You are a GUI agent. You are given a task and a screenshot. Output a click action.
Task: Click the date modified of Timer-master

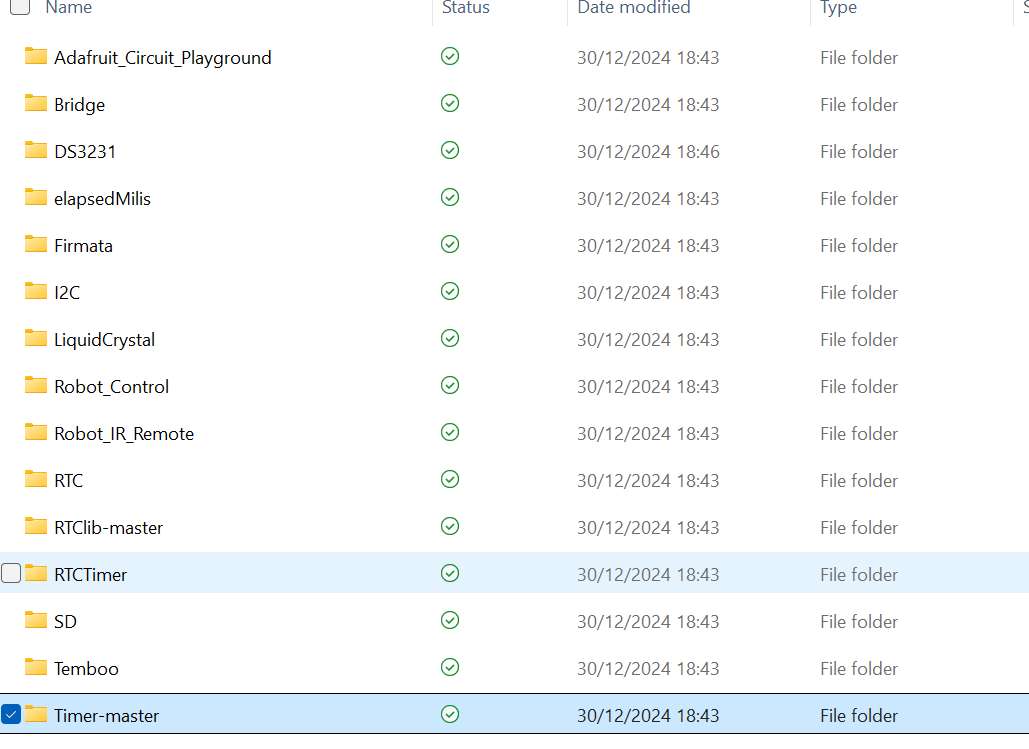coord(648,716)
